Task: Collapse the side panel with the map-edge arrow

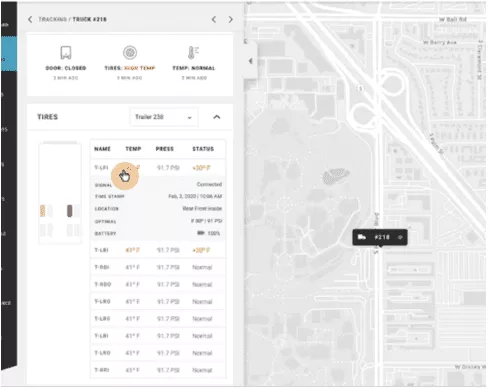Action: (250, 61)
